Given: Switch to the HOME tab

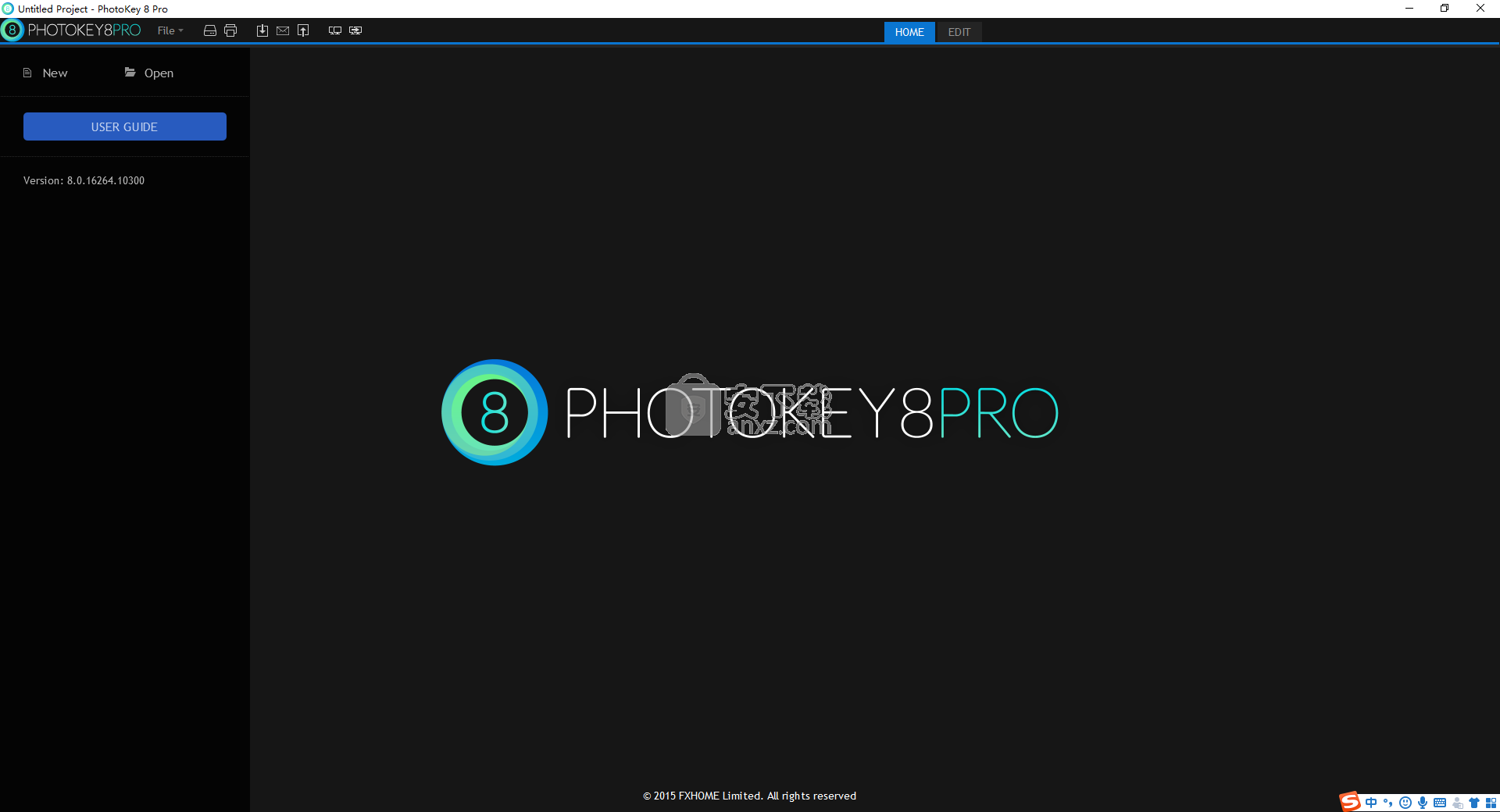Looking at the screenshot, I should (909, 32).
